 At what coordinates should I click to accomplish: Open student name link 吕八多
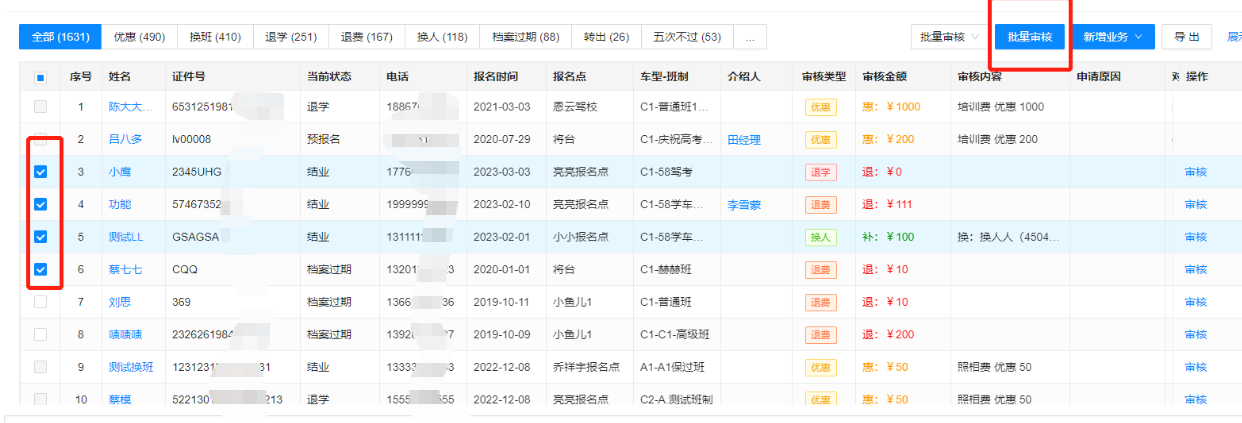click(125, 139)
